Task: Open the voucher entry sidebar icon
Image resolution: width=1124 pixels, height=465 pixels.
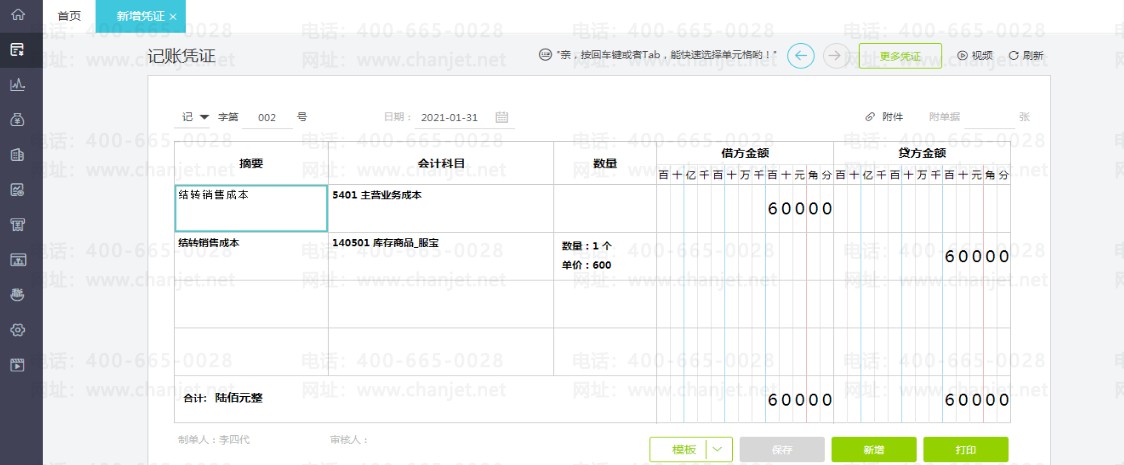Action: (18, 49)
